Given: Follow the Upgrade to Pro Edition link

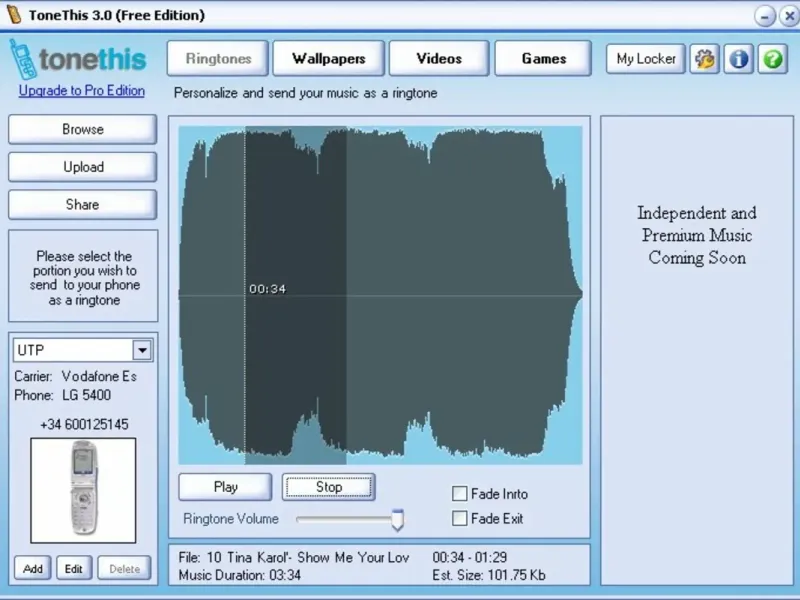Looking at the screenshot, I should click(82, 91).
